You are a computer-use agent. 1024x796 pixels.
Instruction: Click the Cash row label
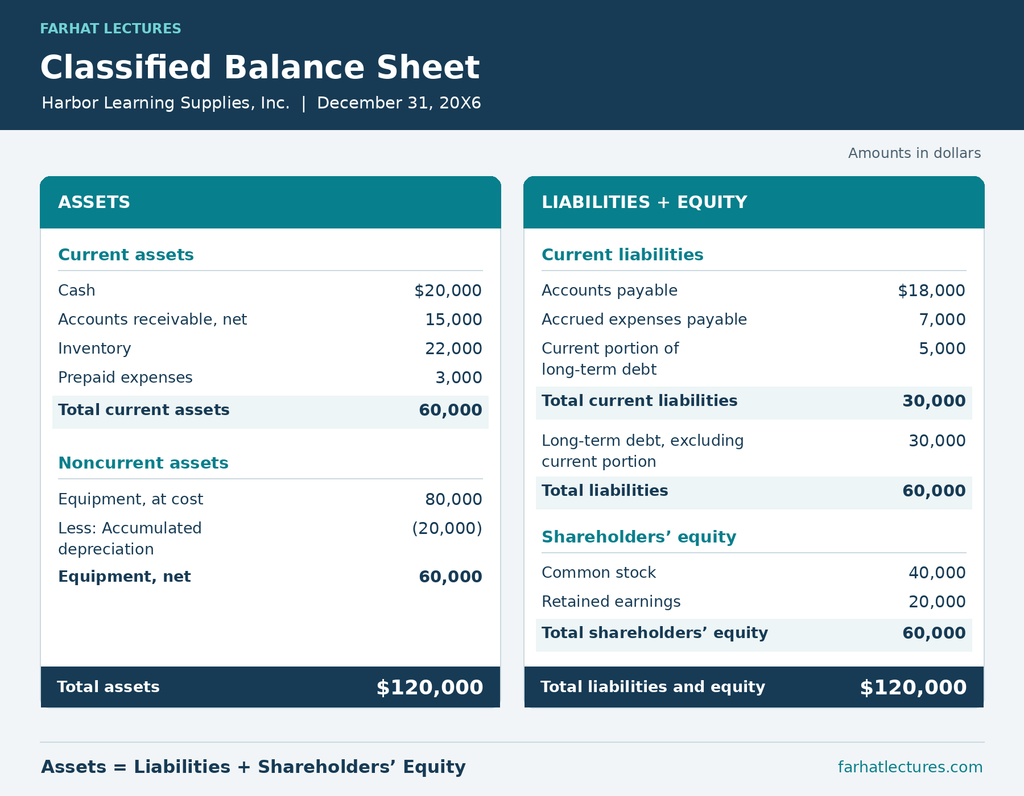point(76,290)
